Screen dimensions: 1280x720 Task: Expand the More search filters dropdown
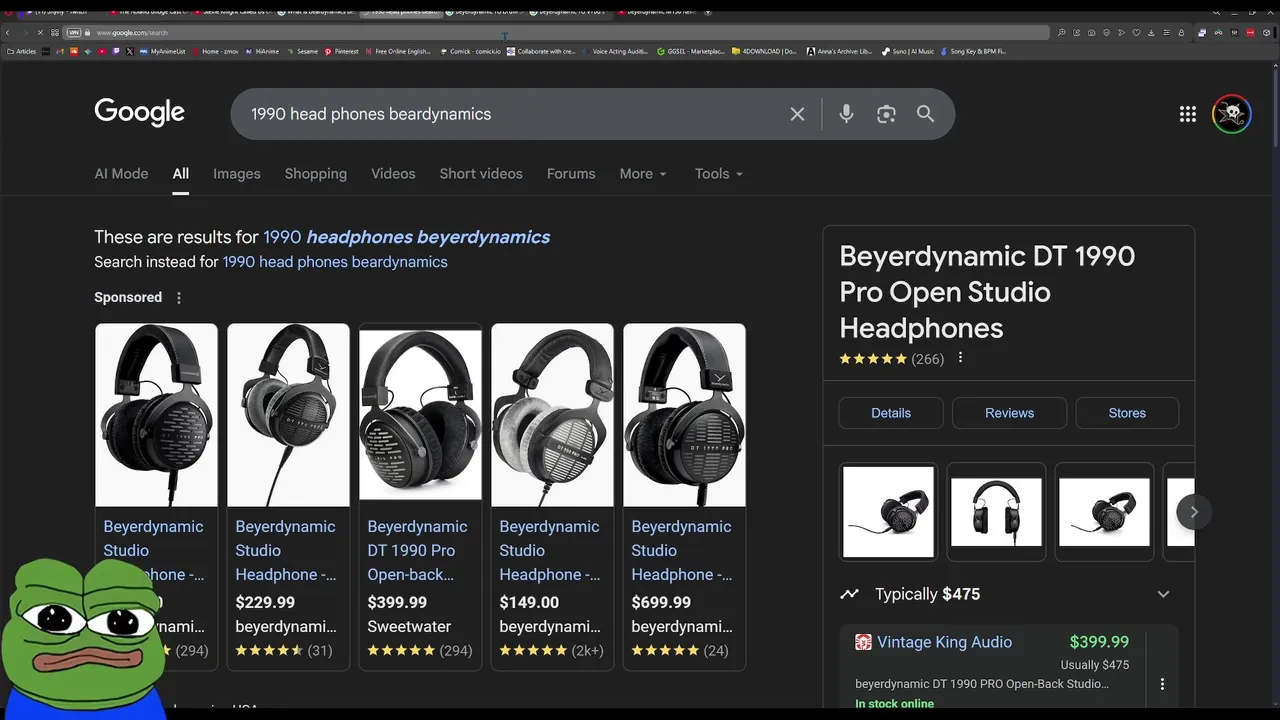pyautogui.click(x=643, y=174)
